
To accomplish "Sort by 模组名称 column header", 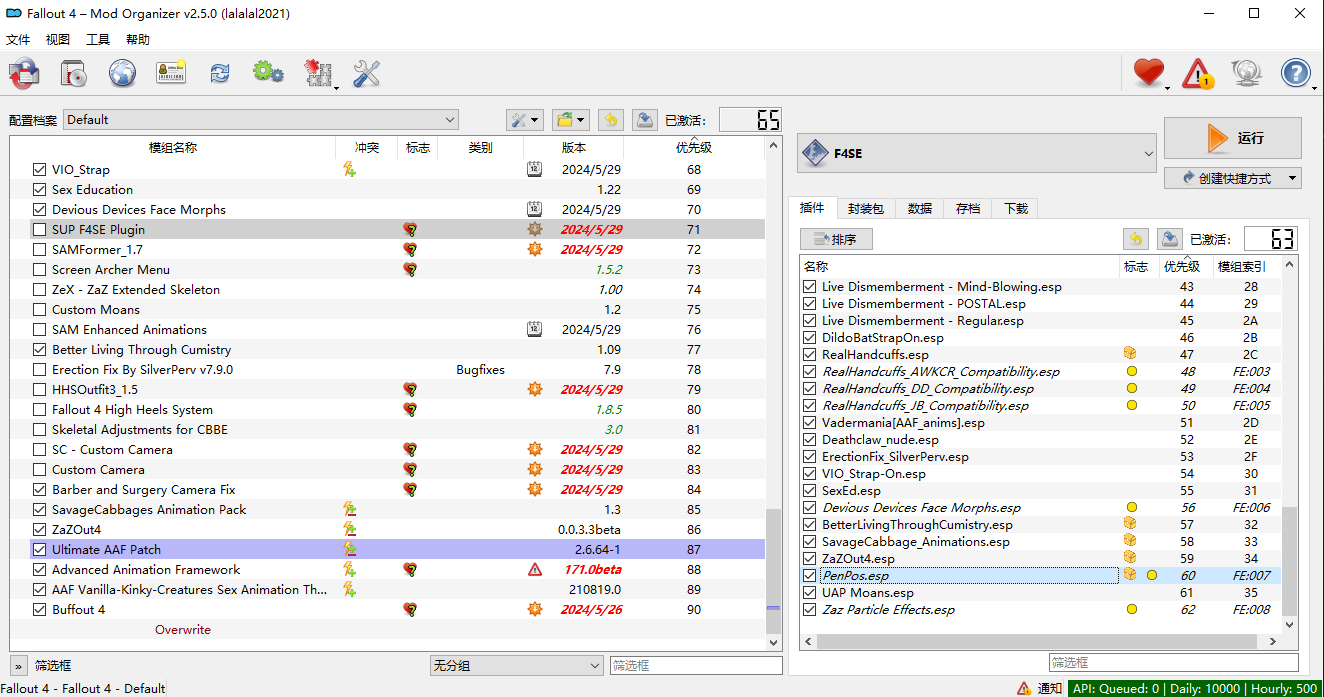I will click(173, 147).
